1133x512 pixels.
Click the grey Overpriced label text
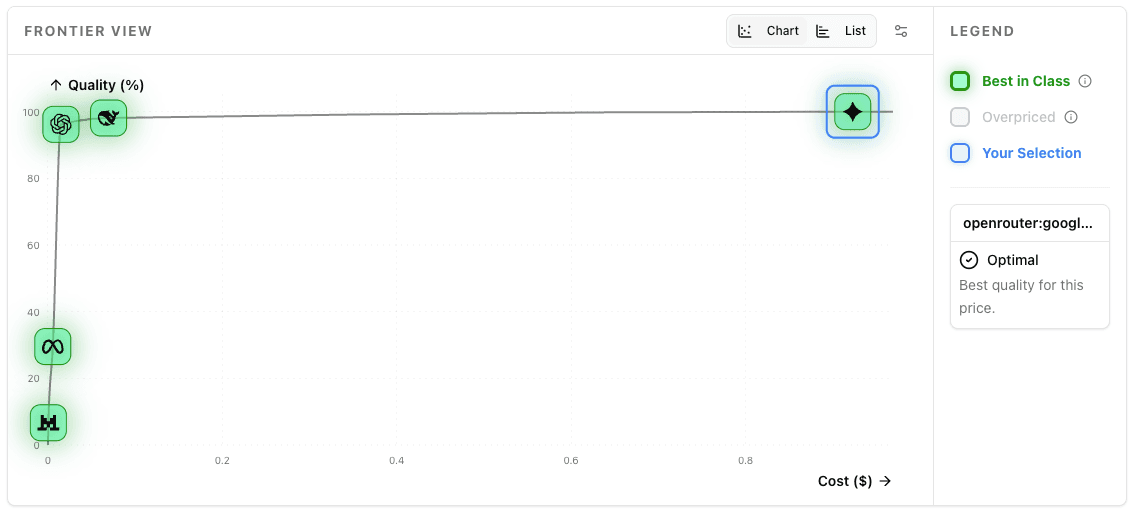pos(1019,117)
